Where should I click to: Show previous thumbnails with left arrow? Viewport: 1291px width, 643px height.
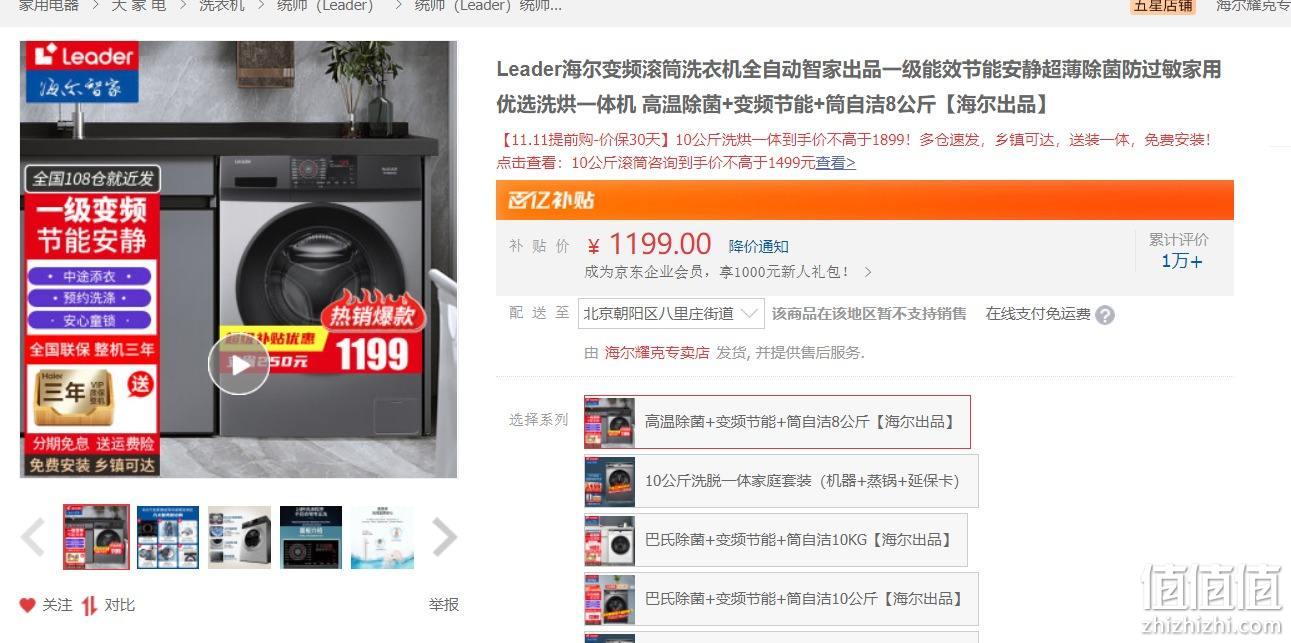pyautogui.click(x=33, y=538)
